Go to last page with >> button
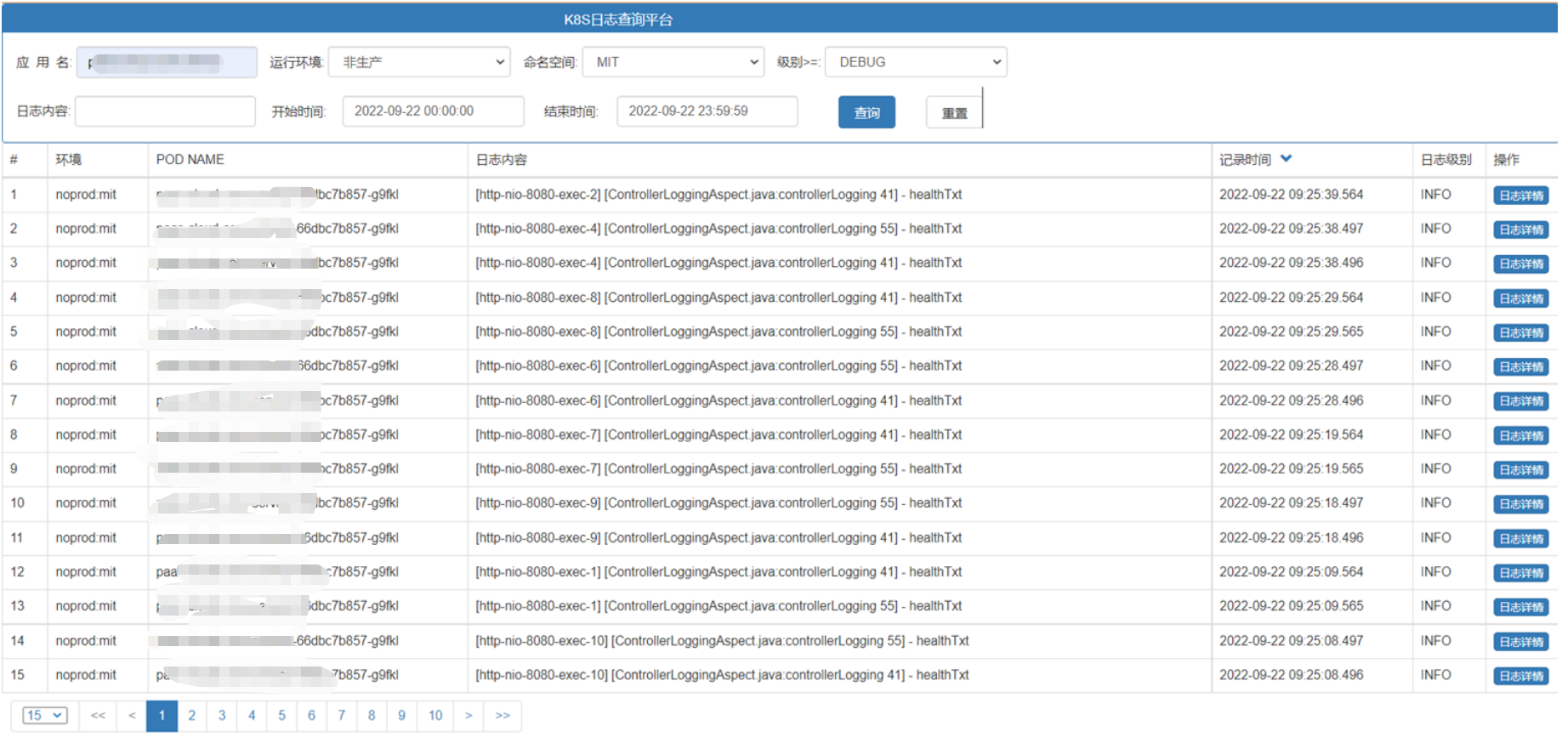Viewport: 1568px width, 749px height. 503,716
